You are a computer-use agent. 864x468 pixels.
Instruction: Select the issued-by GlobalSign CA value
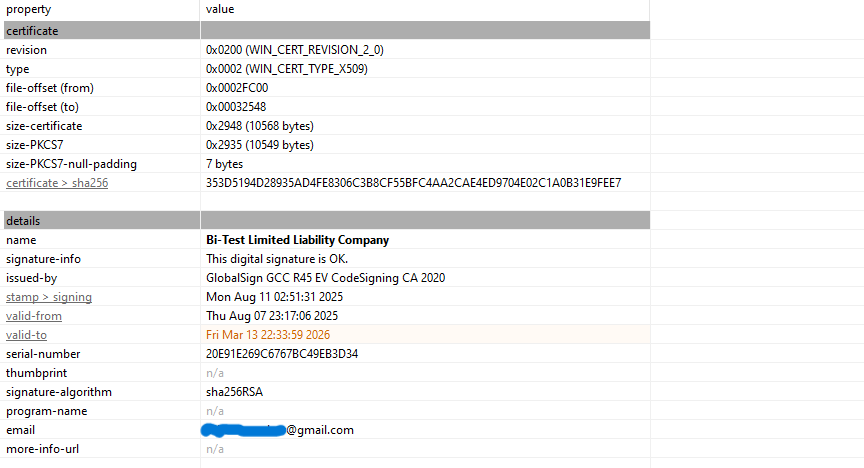[325, 278]
